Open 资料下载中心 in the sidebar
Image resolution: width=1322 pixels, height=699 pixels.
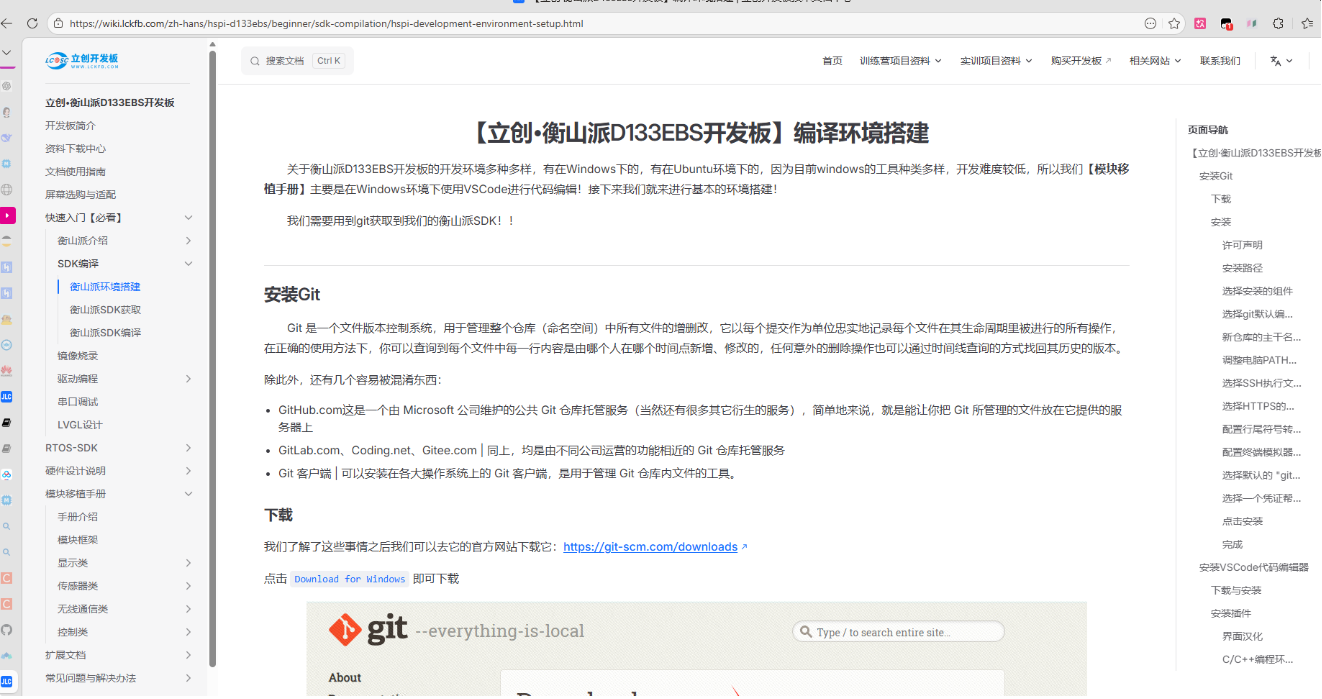tap(75, 149)
